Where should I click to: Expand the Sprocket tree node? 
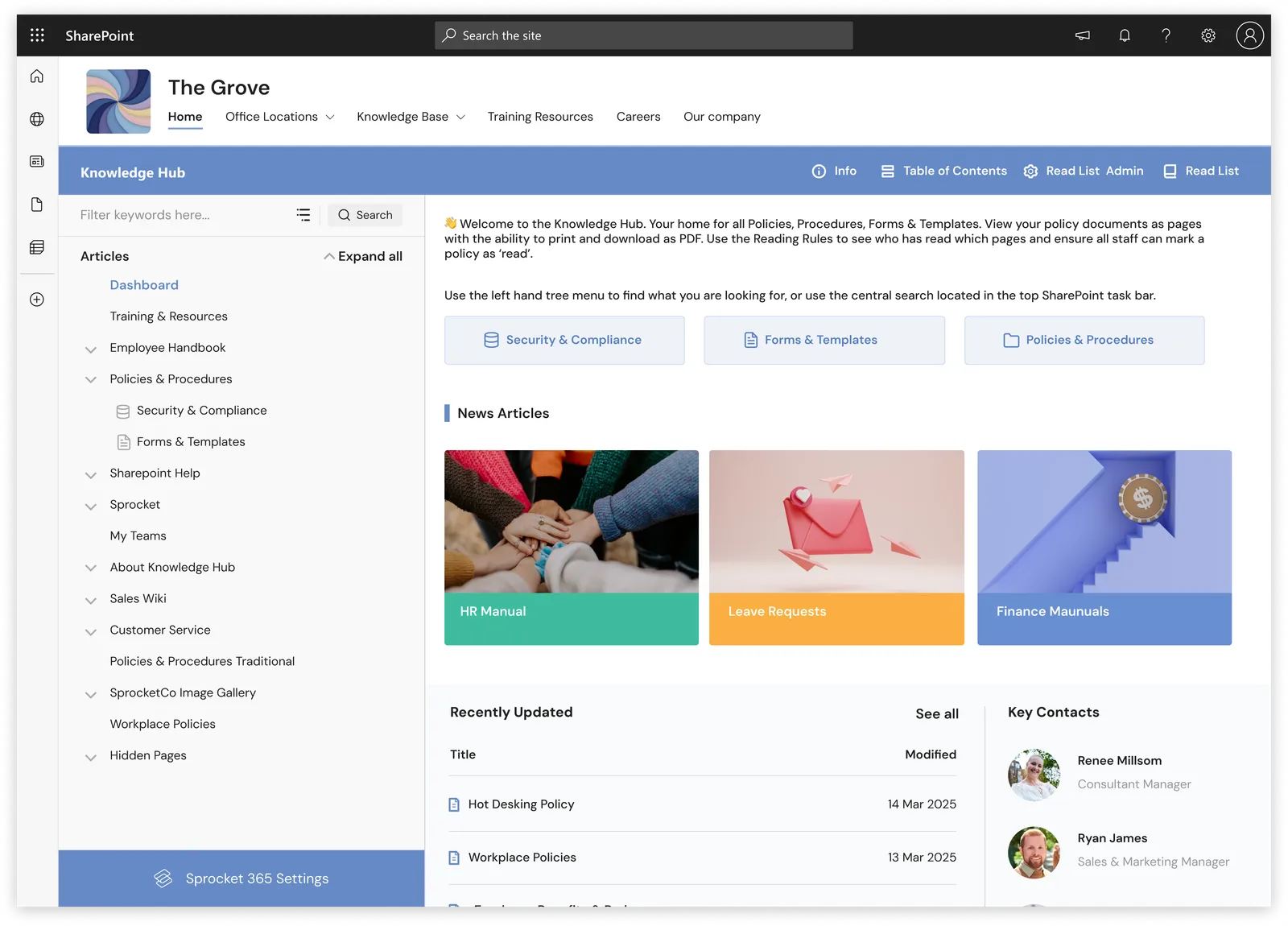pyautogui.click(x=91, y=506)
